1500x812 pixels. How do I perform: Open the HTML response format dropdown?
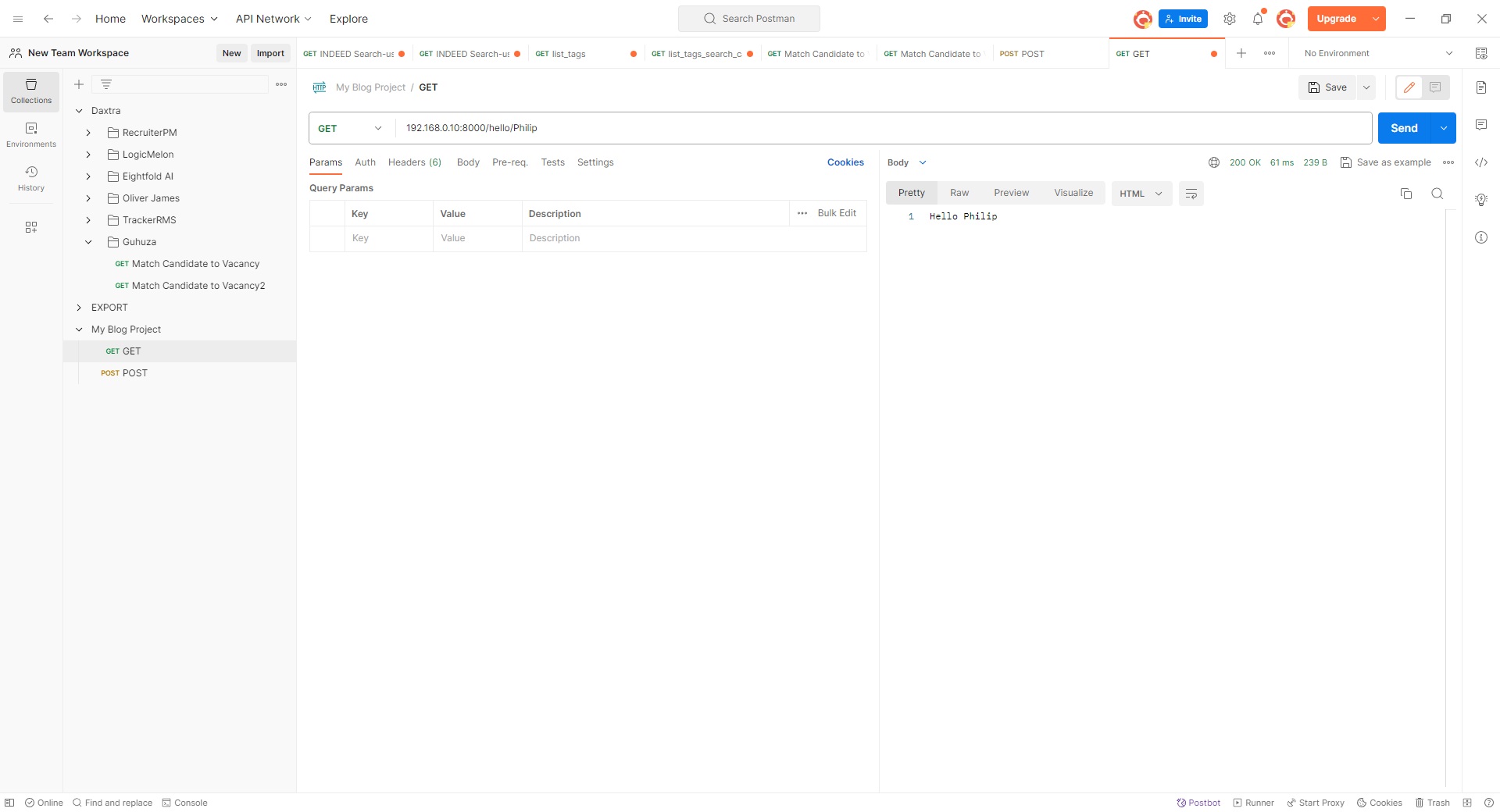point(1141,194)
